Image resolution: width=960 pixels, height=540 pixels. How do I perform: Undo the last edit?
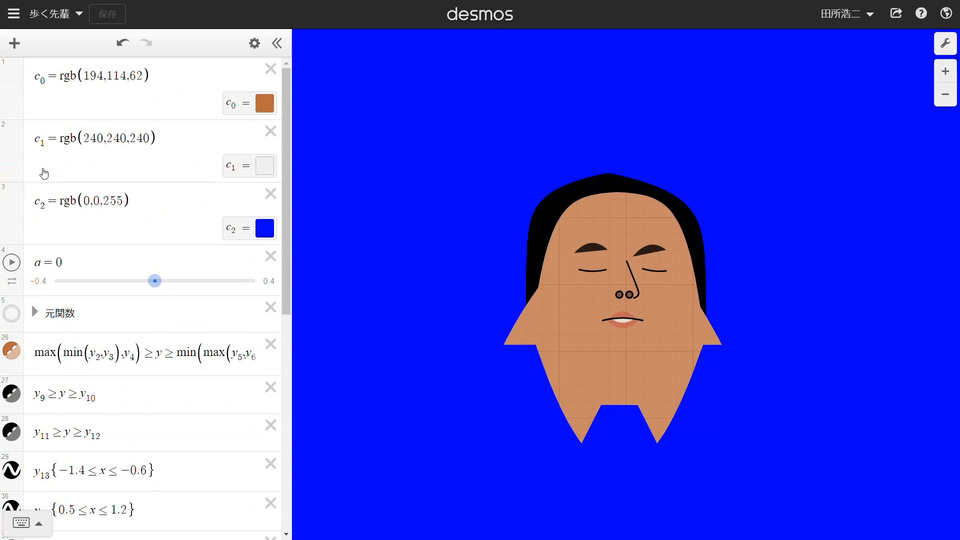click(122, 43)
